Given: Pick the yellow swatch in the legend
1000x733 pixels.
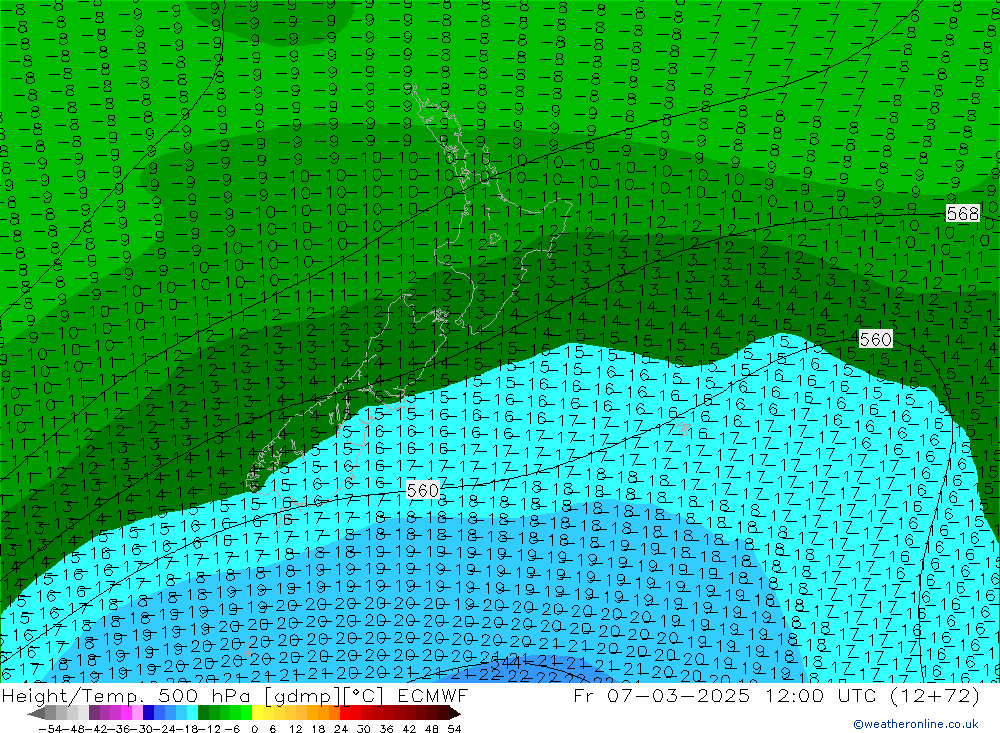Looking at the screenshot, I should click(257, 713).
